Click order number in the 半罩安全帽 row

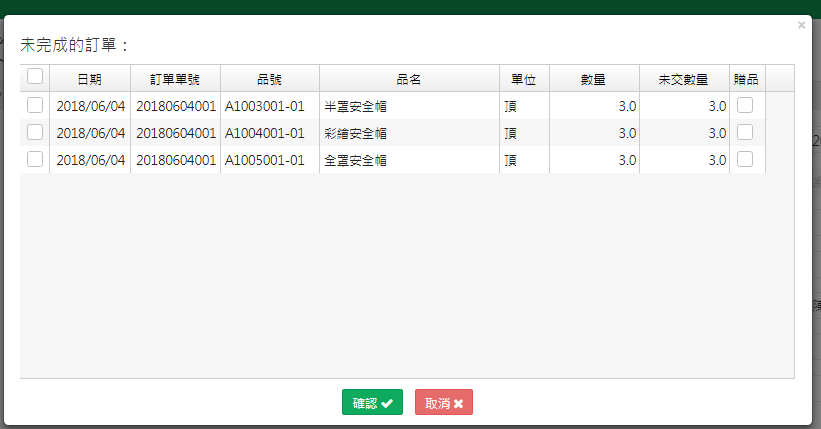coord(176,106)
